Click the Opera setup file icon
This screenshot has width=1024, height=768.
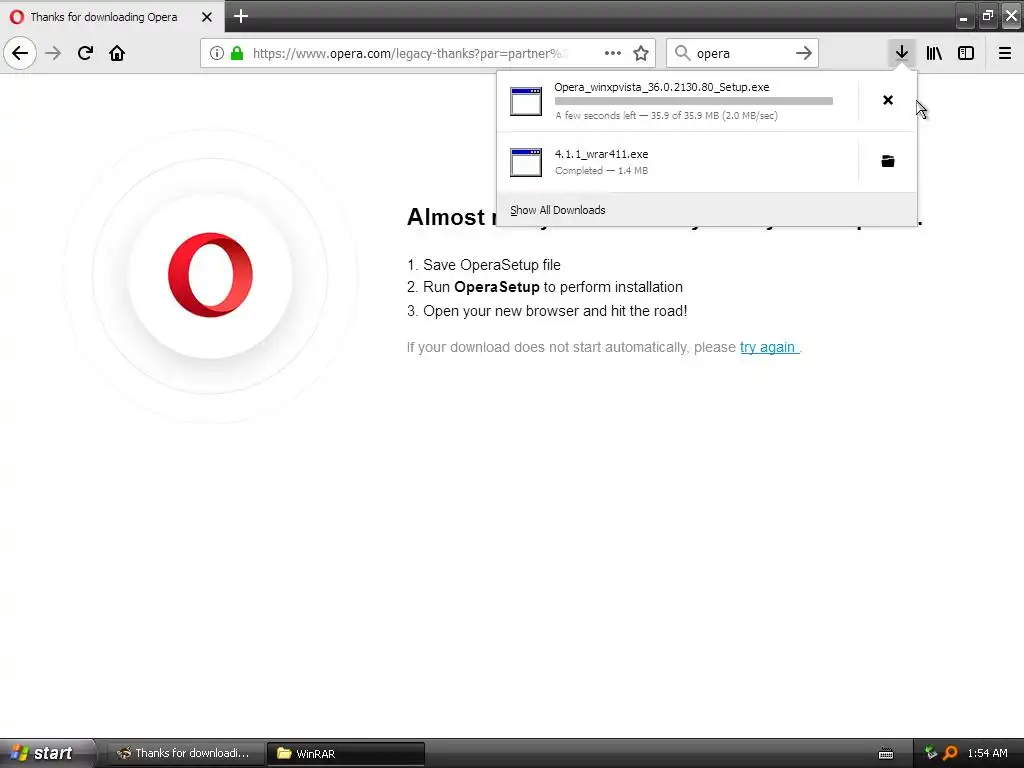[526, 101]
